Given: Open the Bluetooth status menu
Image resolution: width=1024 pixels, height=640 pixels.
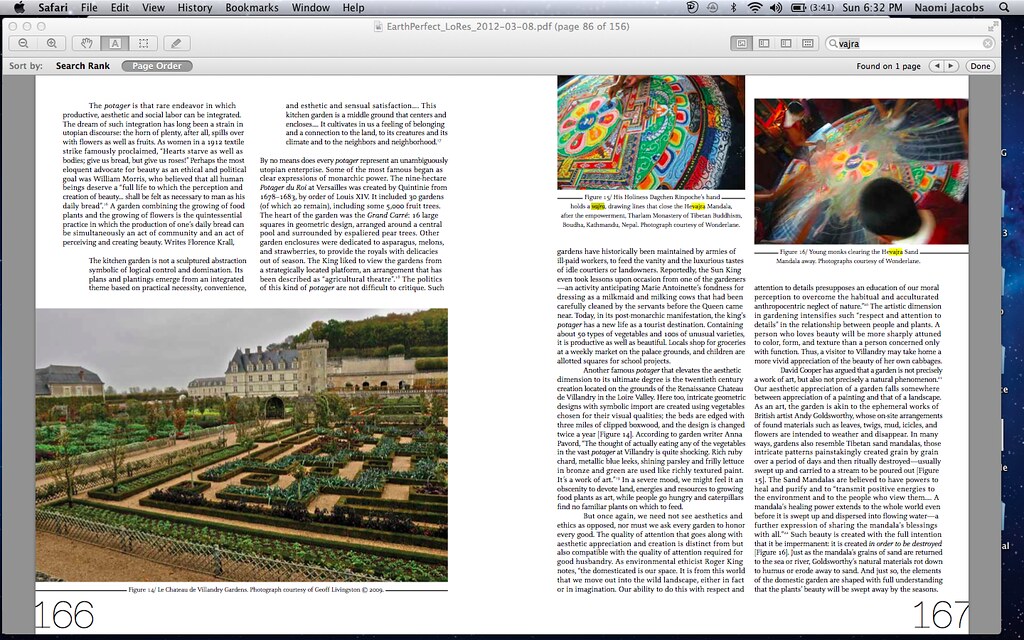Looking at the screenshot, I should [x=733, y=8].
